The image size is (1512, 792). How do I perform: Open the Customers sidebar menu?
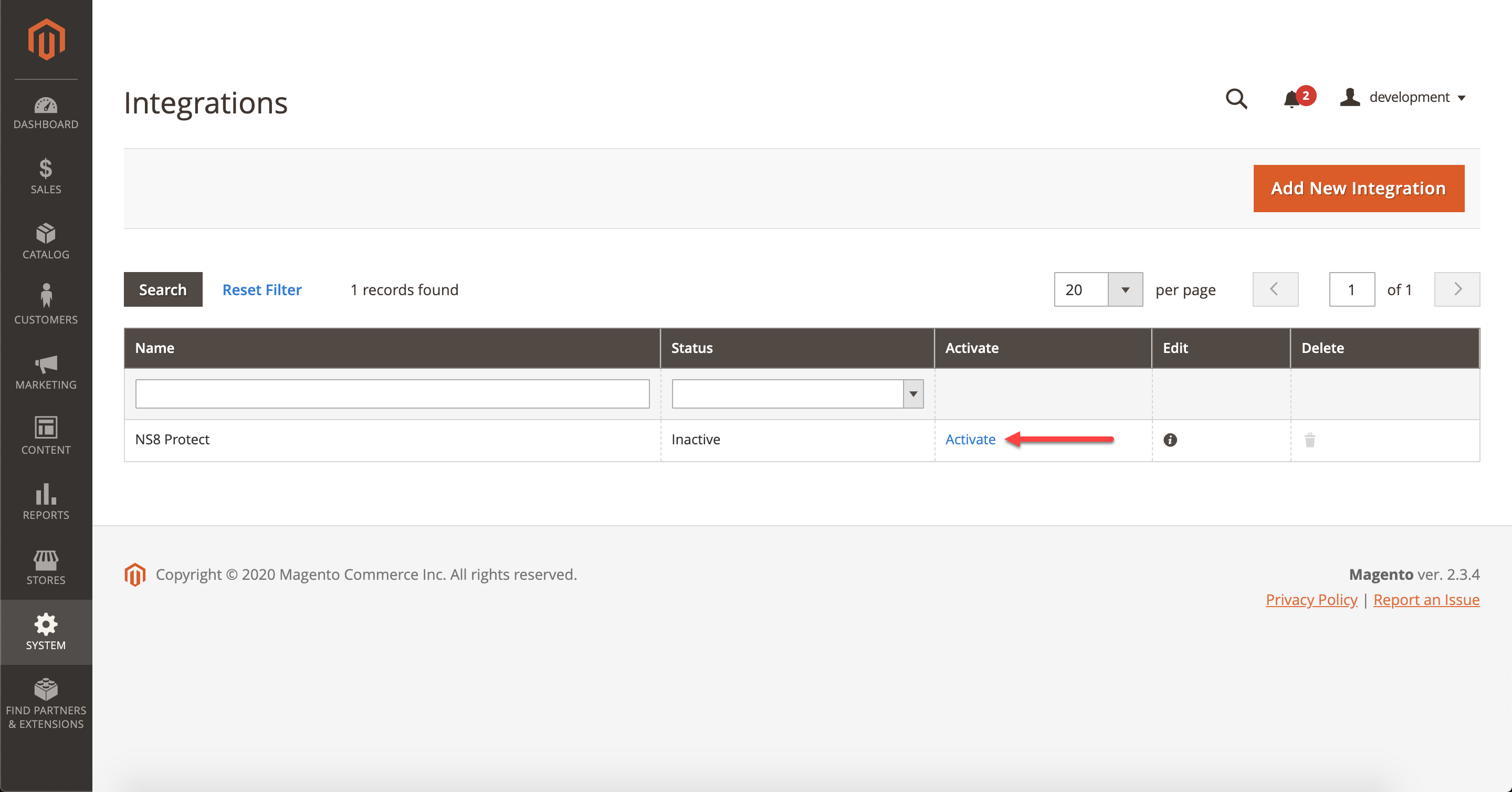[46, 305]
